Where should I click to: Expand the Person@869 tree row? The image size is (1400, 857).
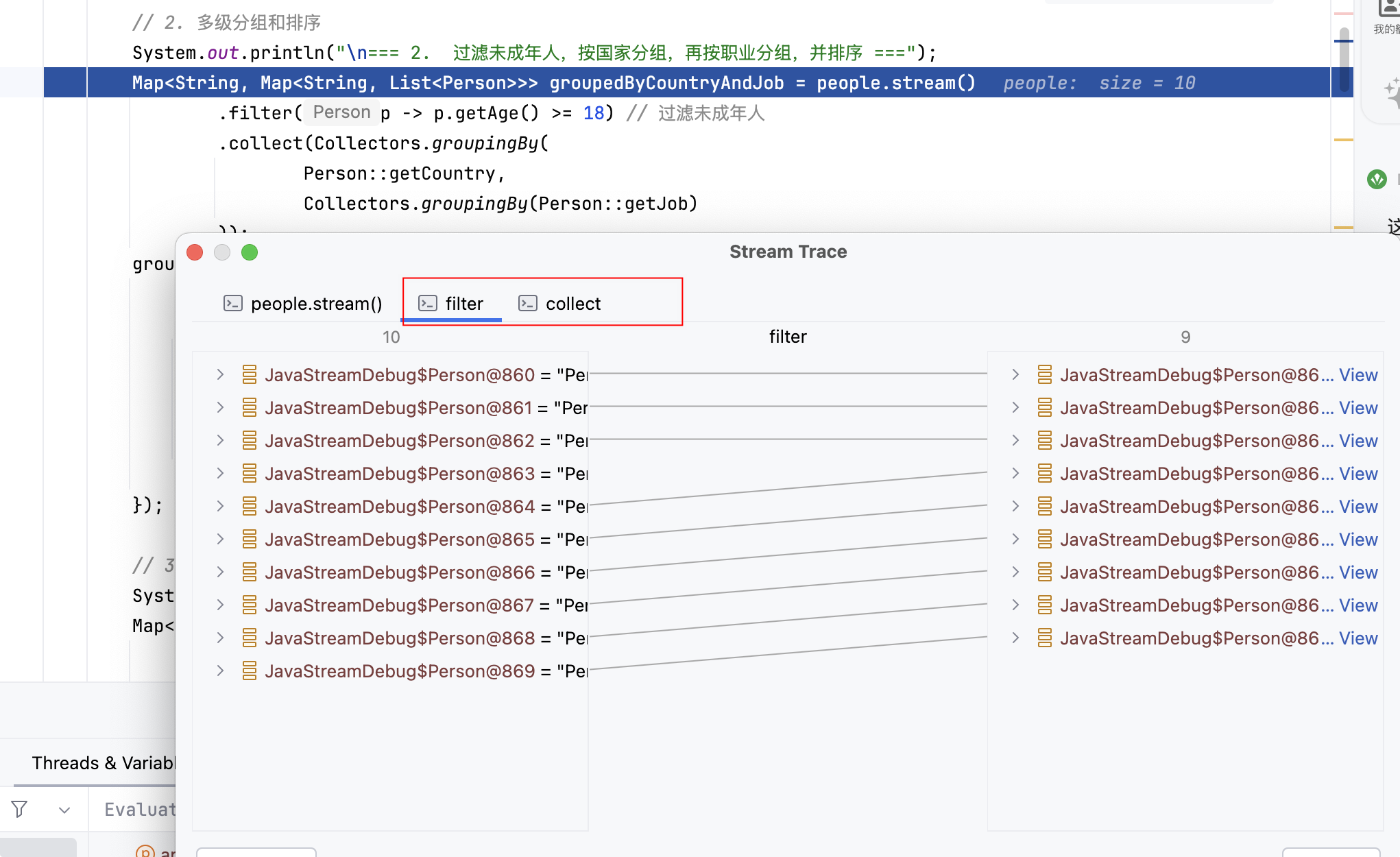220,671
